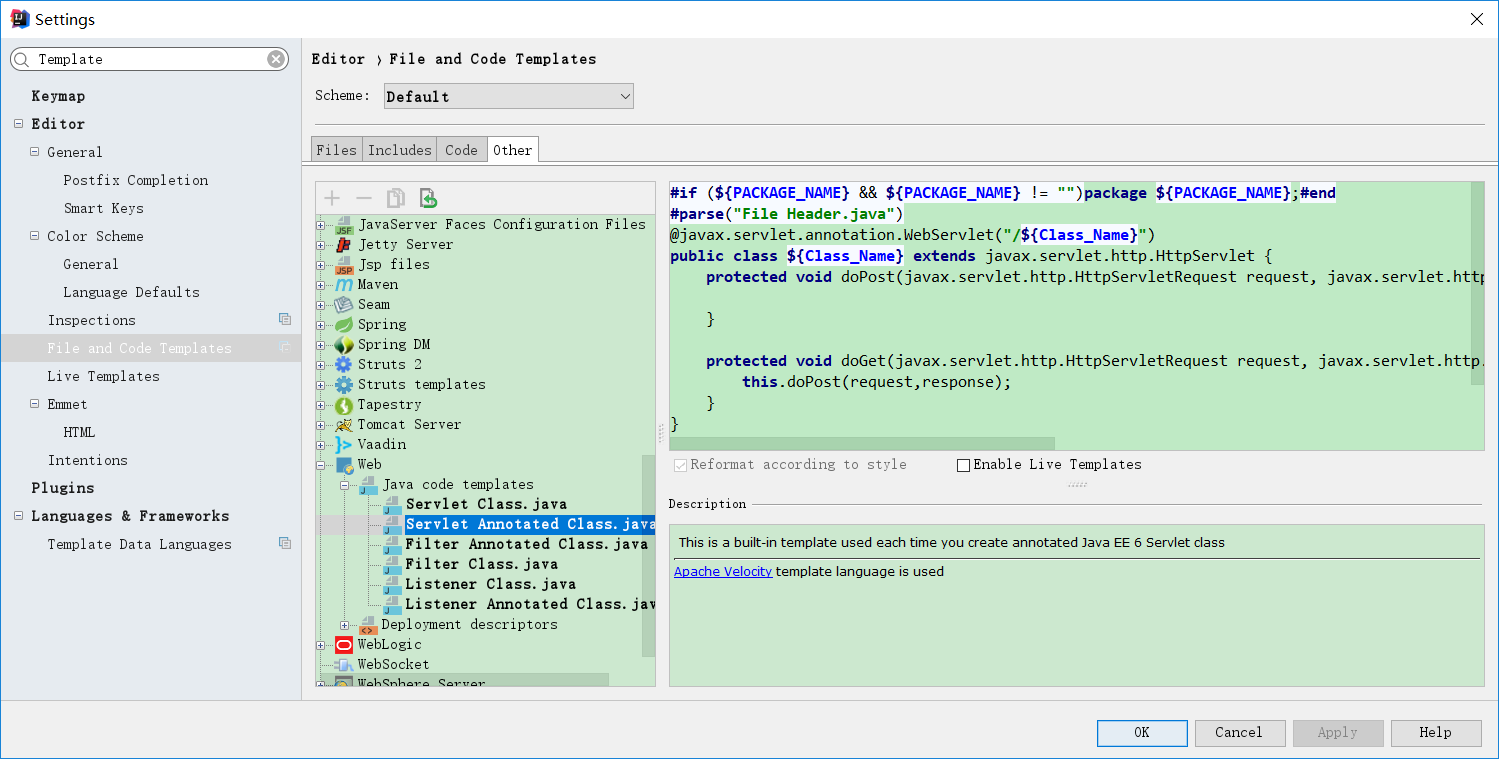Toggle the Reformat according to style checkbox

tap(681, 465)
